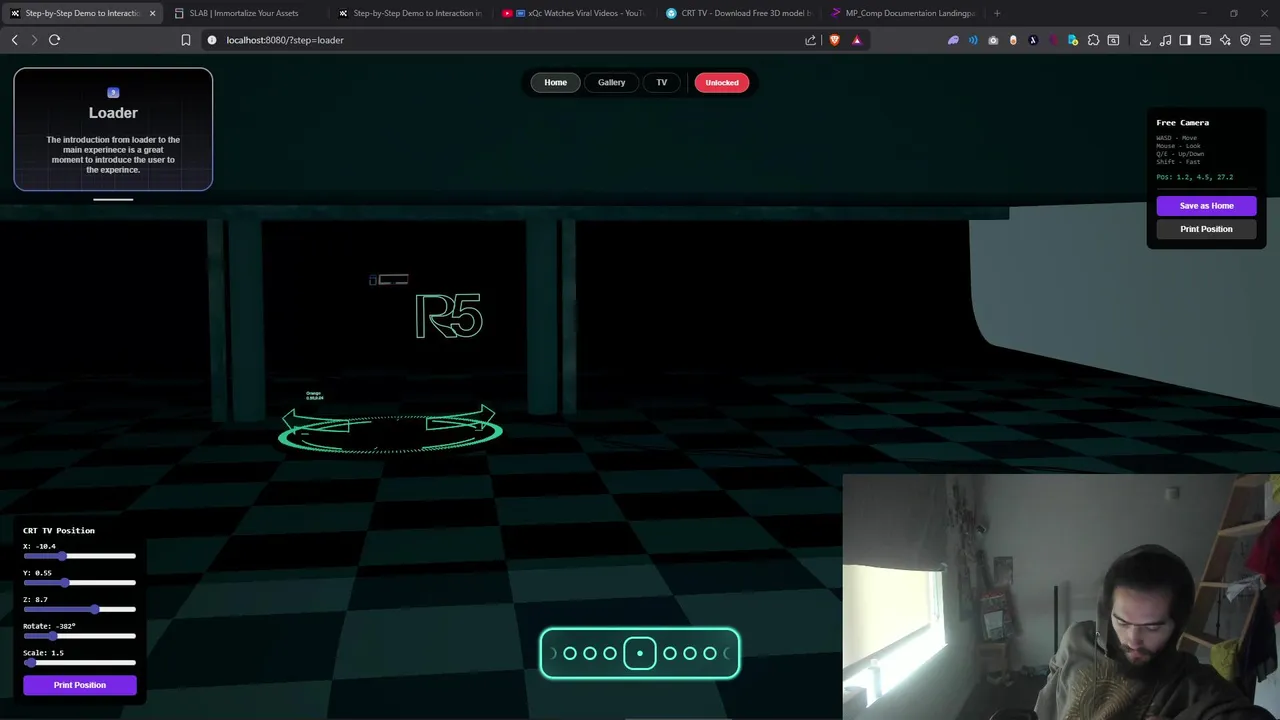Screen dimensions: 1280x720
Task: Click the CRT TV Position heading
Action: tap(59, 531)
